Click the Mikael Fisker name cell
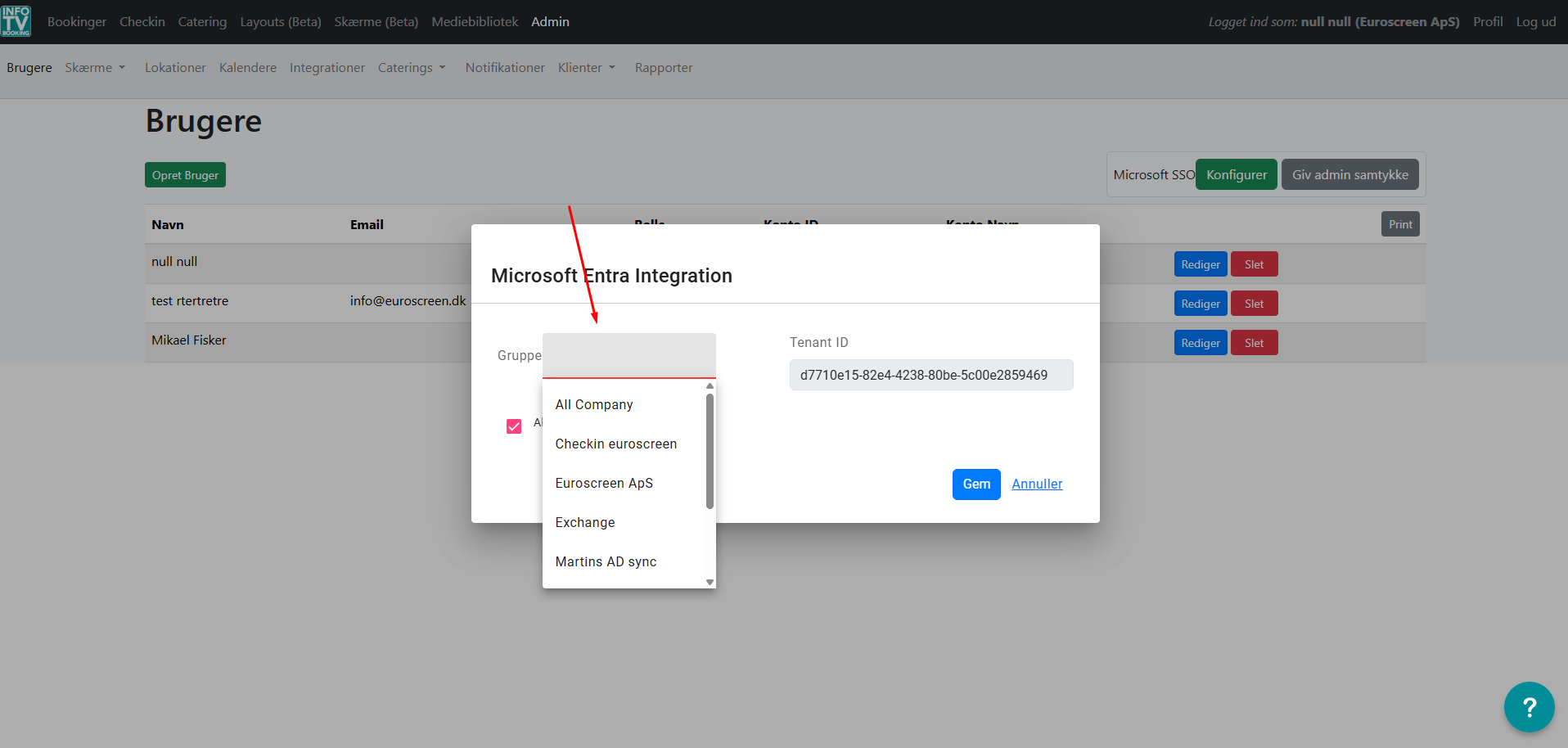 [x=189, y=340]
